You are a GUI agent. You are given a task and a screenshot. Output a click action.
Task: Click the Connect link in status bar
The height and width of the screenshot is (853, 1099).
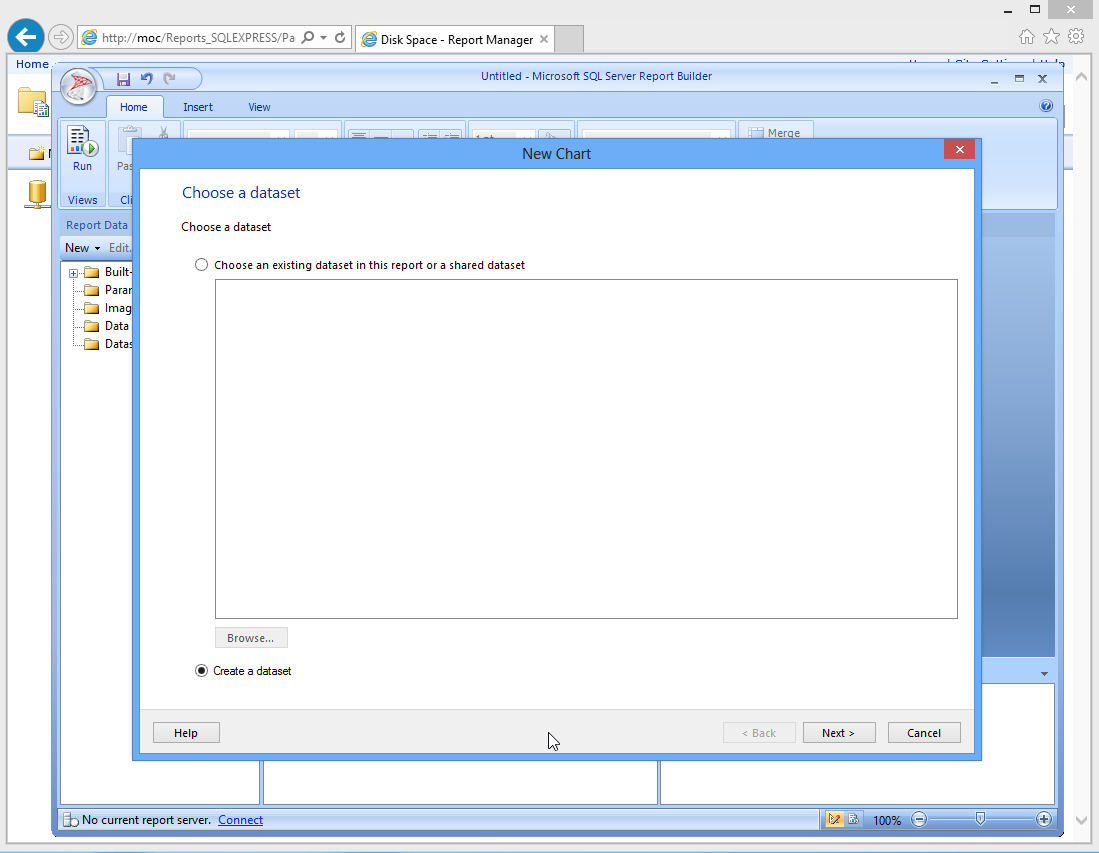[x=240, y=820]
